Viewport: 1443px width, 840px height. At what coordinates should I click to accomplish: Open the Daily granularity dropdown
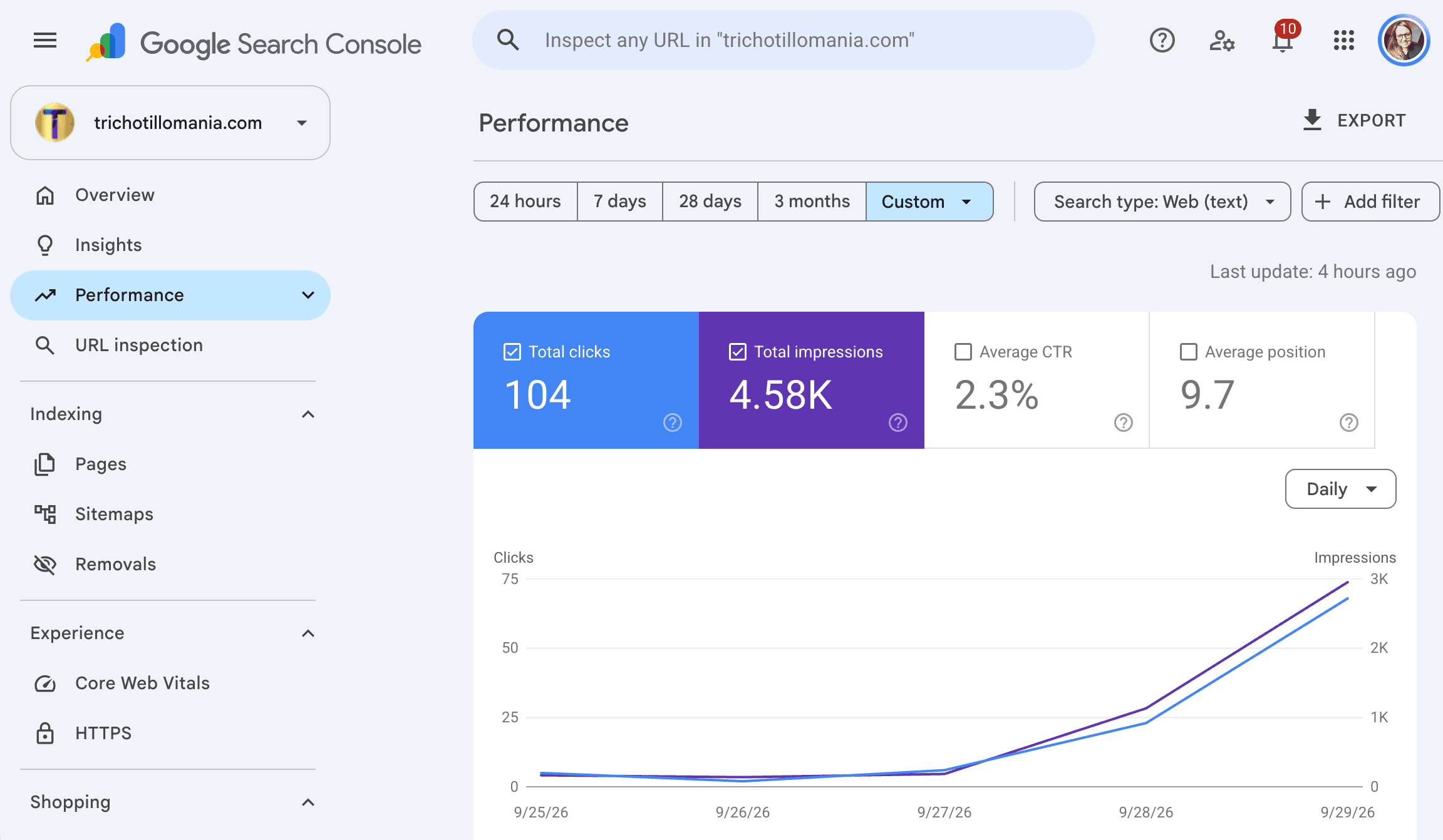click(x=1341, y=489)
